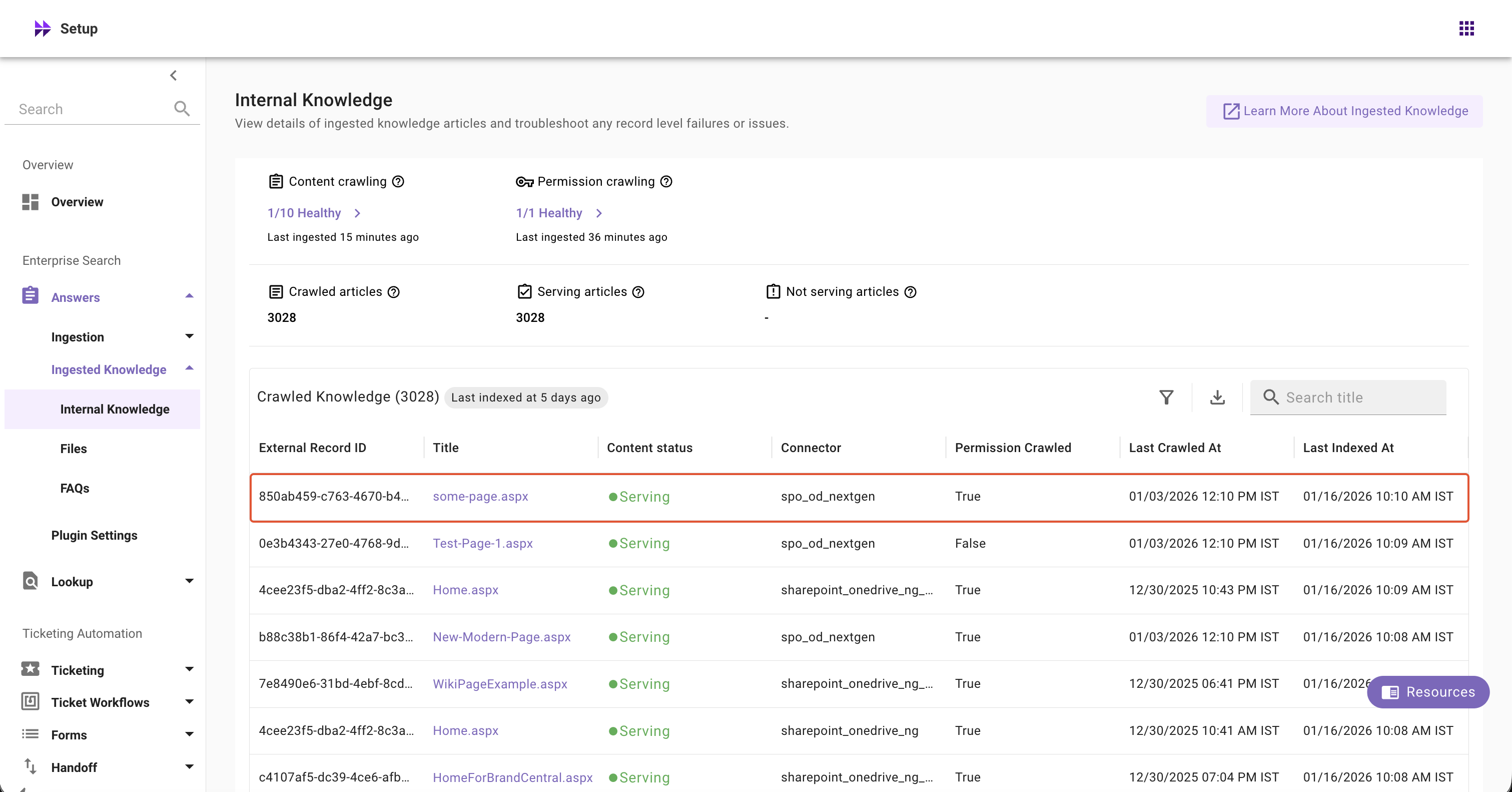Collapse the sidebar with the chevron

pos(173,75)
